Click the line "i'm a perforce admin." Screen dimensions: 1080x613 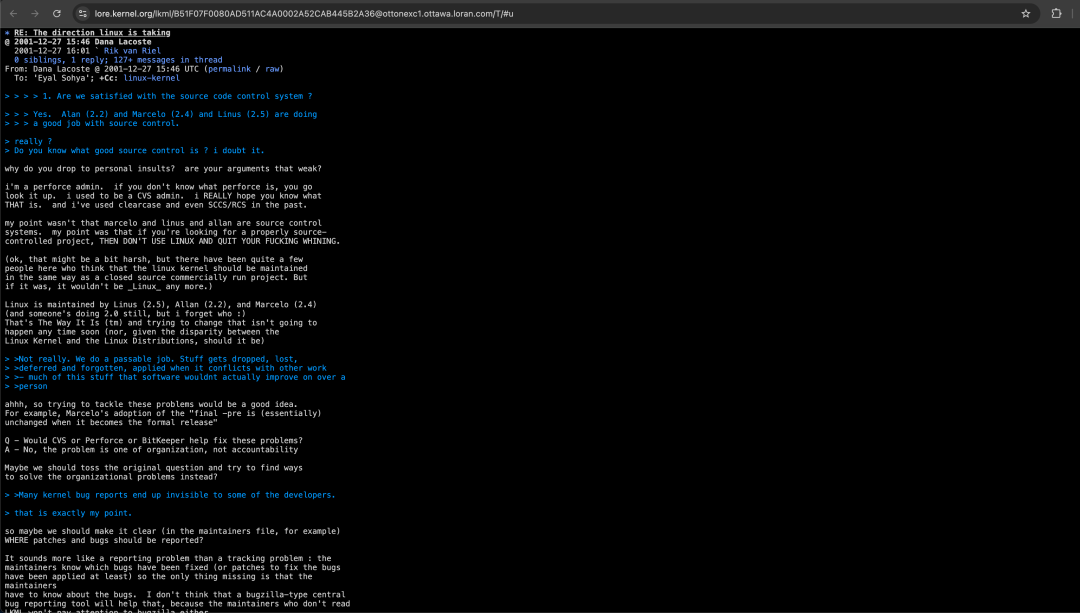click(x=158, y=187)
